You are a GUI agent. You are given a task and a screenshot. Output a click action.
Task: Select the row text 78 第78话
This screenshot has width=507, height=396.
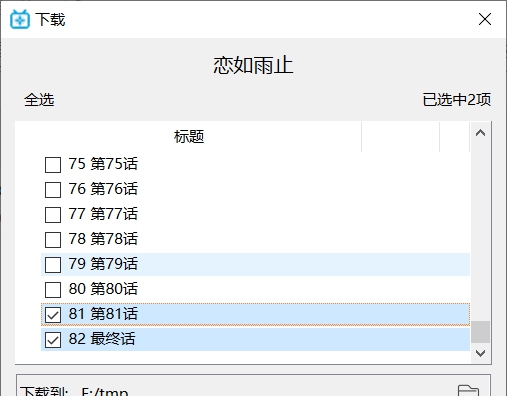click(103, 239)
